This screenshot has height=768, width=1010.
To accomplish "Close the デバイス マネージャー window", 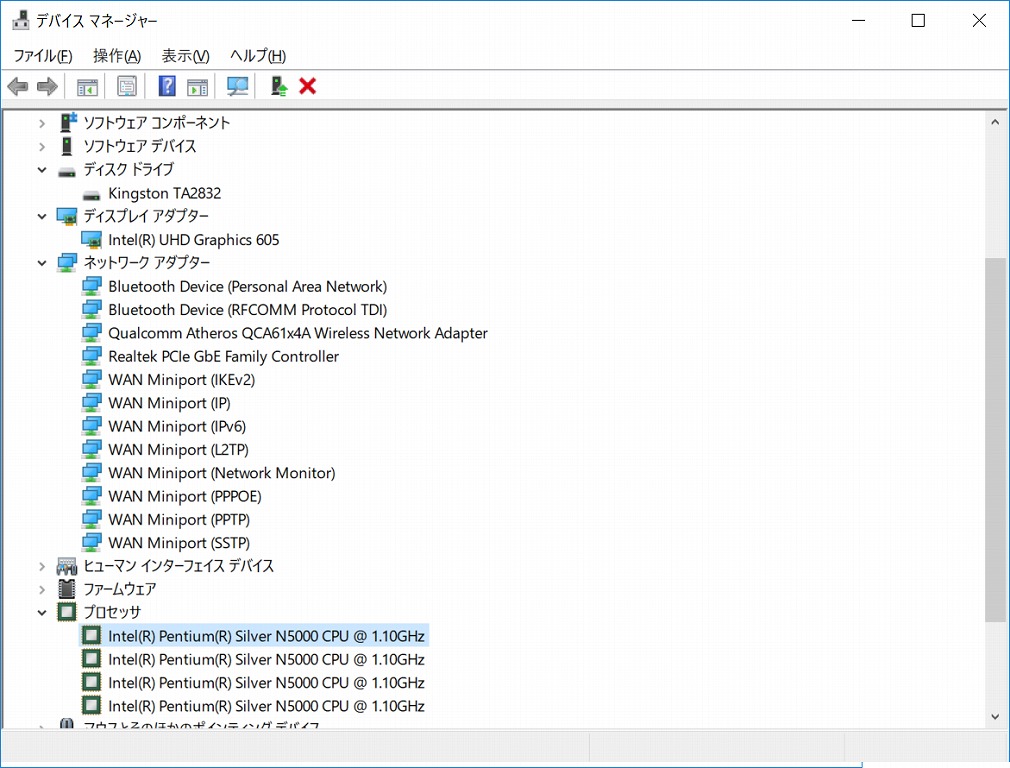I will [x=979, y=21].
